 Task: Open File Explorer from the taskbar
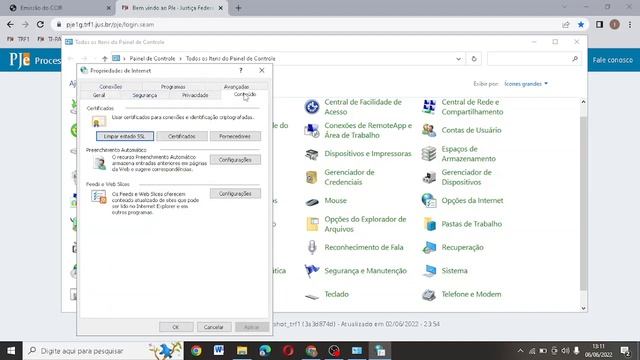[242, 351]
